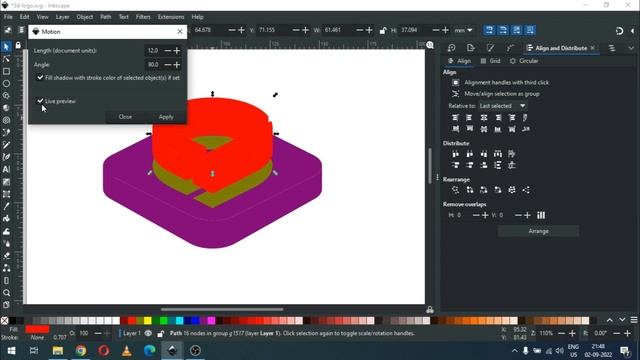
Task: Toggle Move/align selection as group
Action: [x=456, y=94]
